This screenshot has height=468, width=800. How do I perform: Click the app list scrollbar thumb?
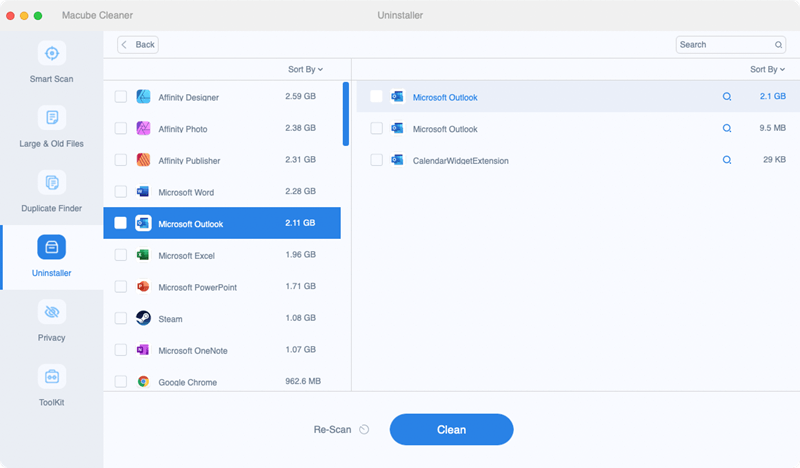point(346,114)
